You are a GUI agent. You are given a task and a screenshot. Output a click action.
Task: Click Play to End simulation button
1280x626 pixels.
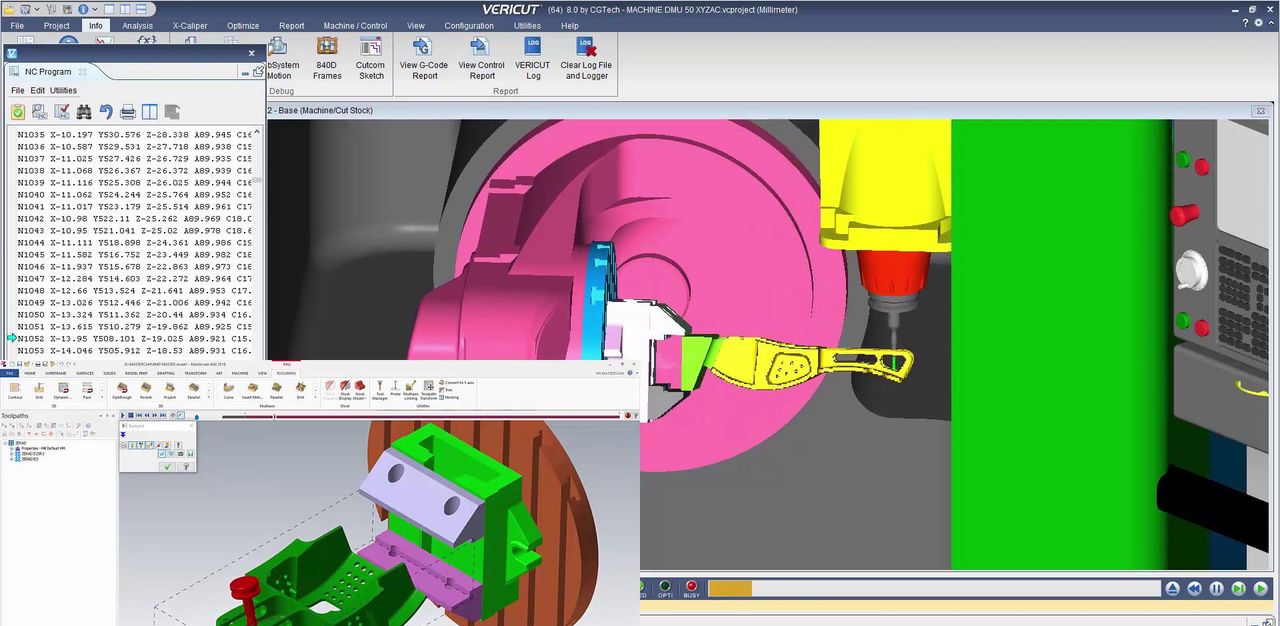[x=1260, y=589]
